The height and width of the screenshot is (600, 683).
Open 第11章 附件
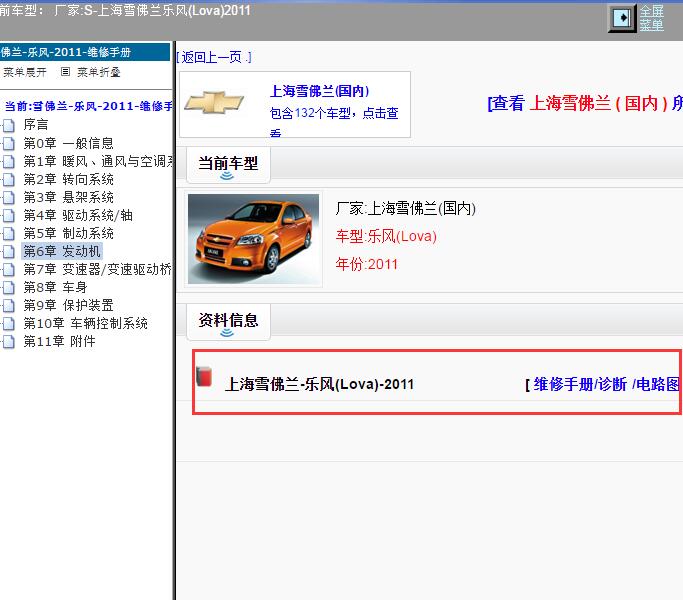(59, 341)
